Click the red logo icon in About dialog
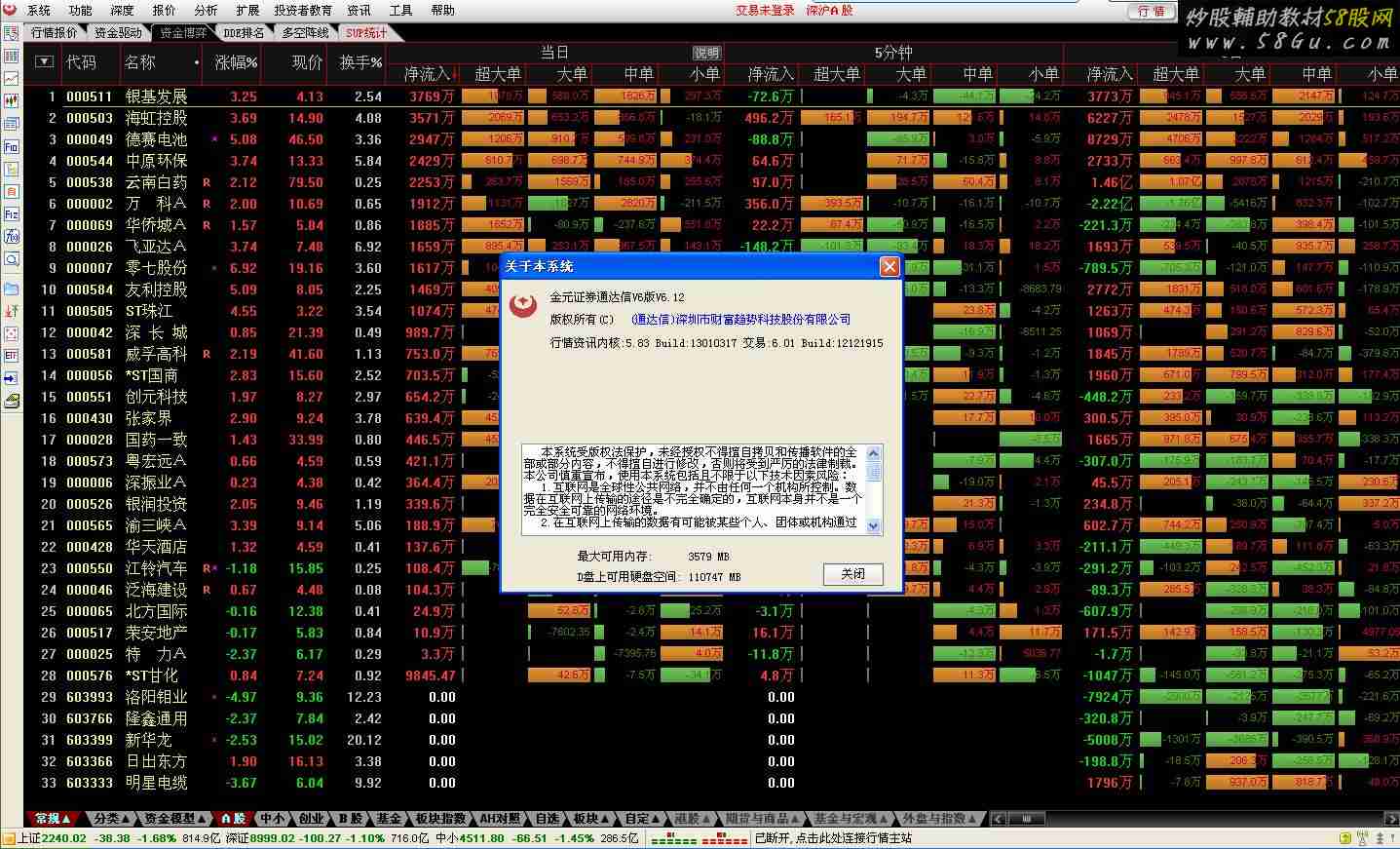The height and width of the screenshot is (849, 1400). (x=524, y=306)
